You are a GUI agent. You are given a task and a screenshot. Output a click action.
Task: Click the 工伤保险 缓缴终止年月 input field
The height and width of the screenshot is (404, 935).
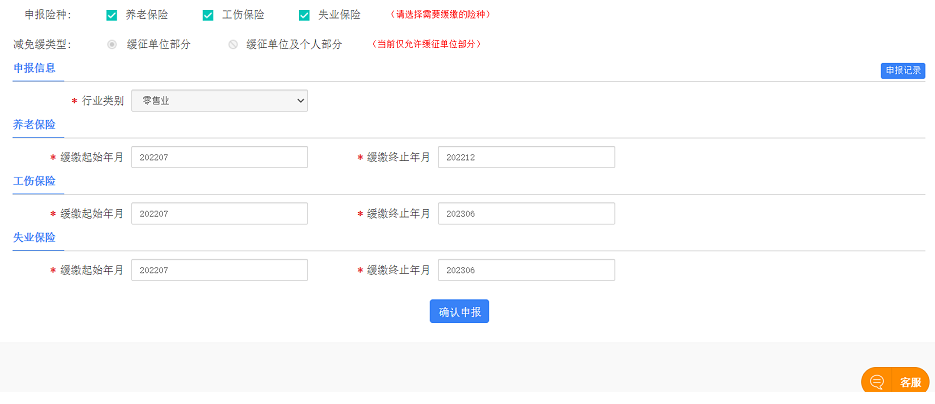pyautogui.click(x=526, y=214)
